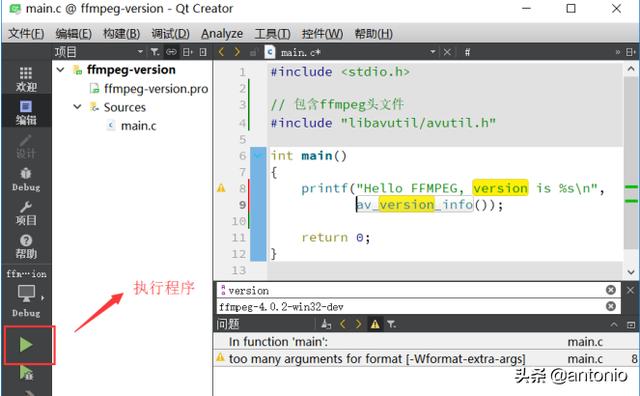
Task: Open the Welcome mode in sidebar
Action: (26, 79)
